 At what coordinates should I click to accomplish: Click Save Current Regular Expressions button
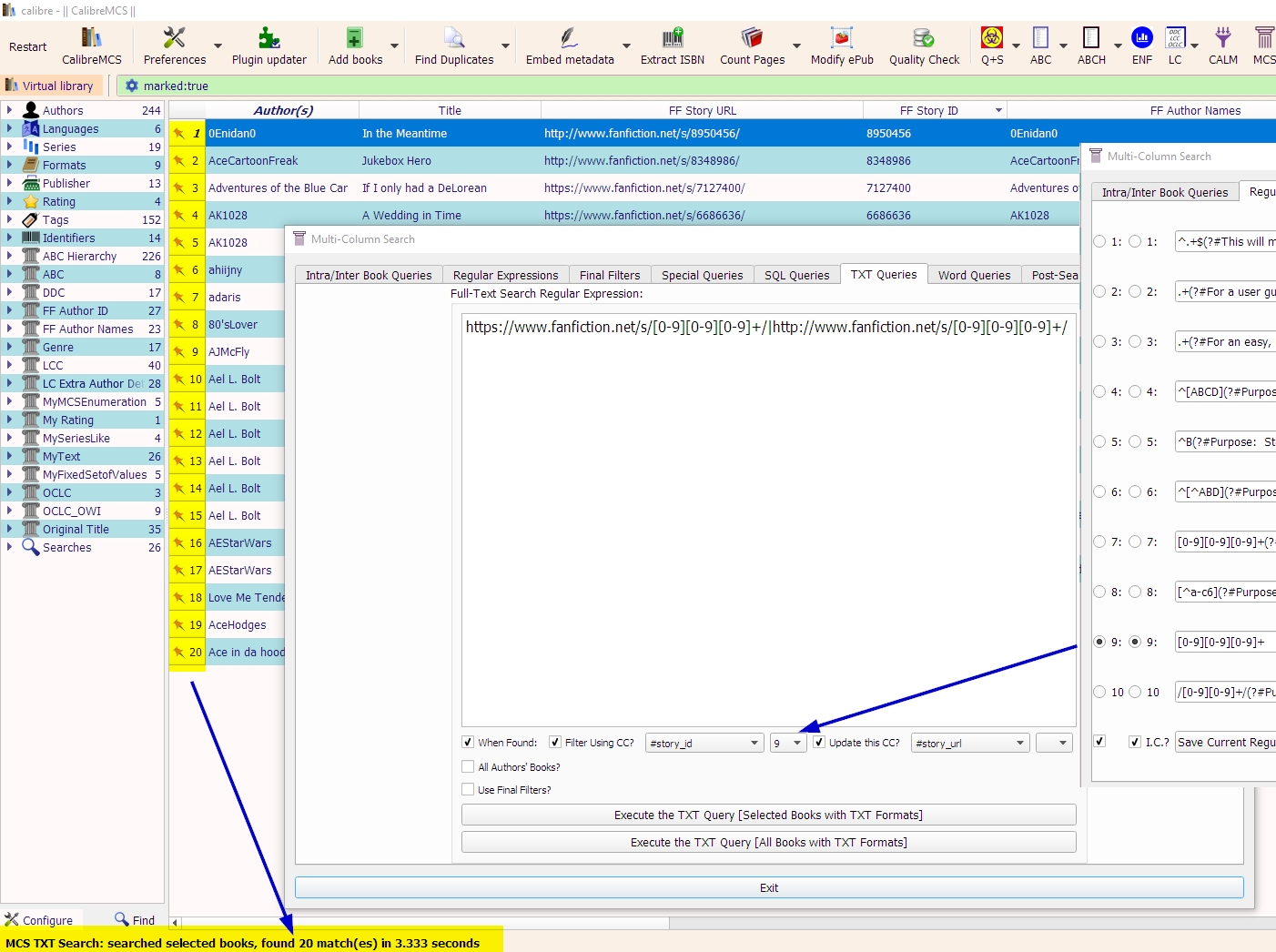pos(1225,742)
